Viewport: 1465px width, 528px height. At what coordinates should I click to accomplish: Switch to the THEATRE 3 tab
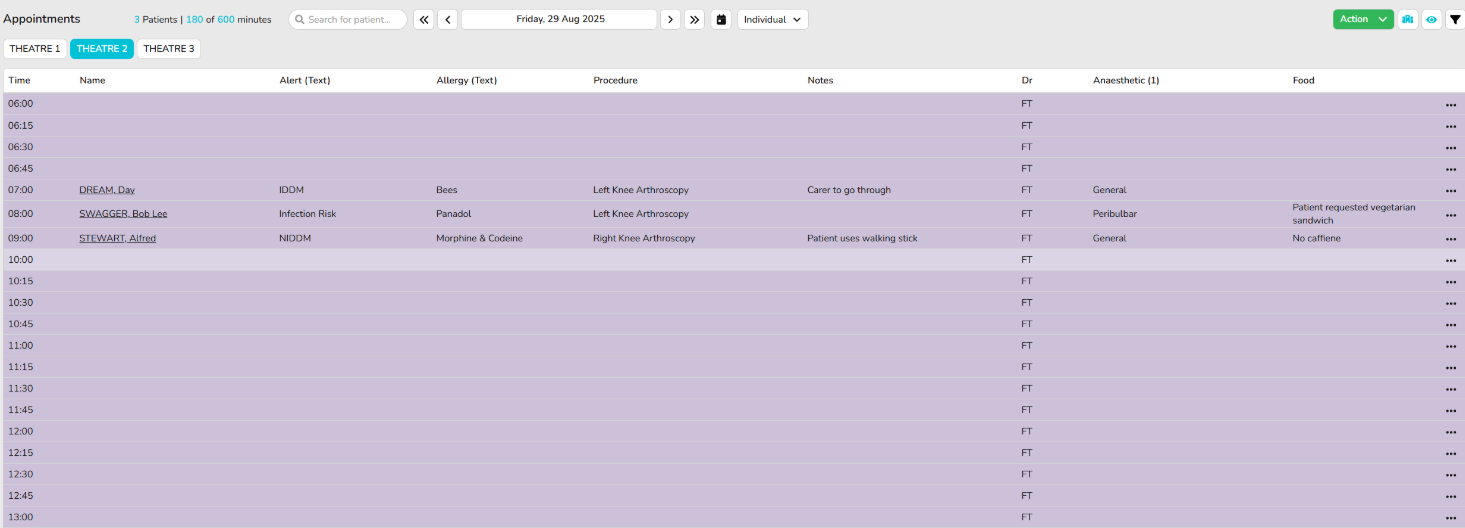tap(168, 49)
